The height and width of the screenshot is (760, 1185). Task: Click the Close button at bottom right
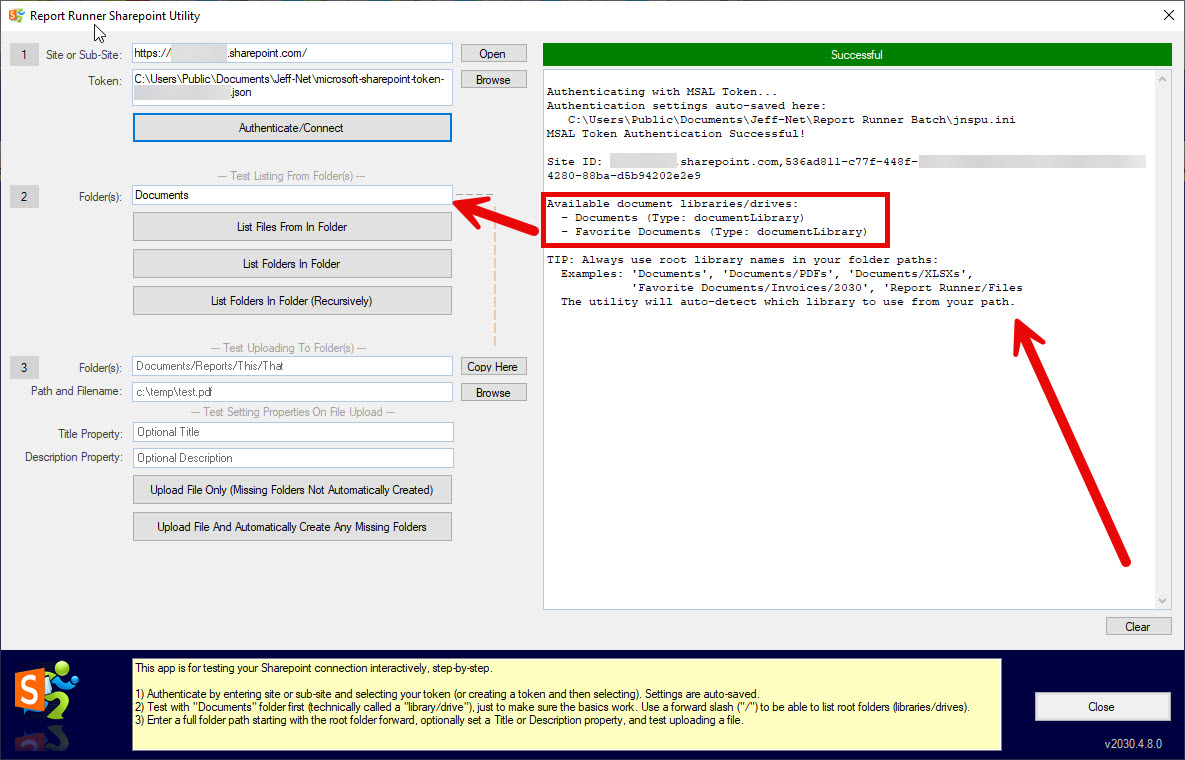pos(1101,707)
